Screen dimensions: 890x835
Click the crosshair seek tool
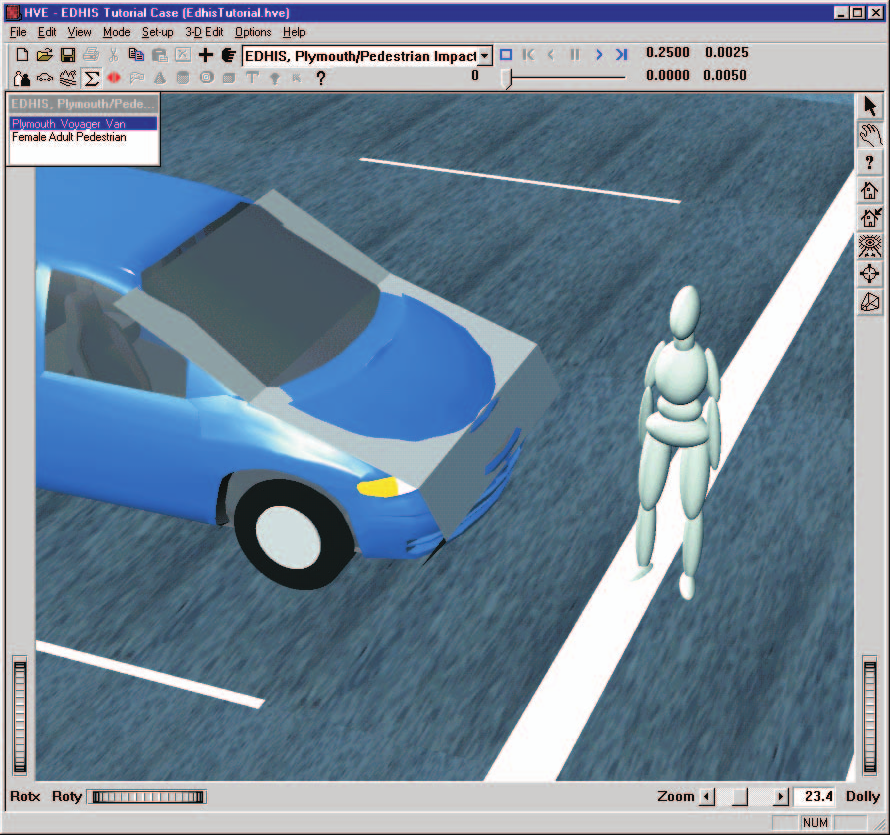point(870,274)
